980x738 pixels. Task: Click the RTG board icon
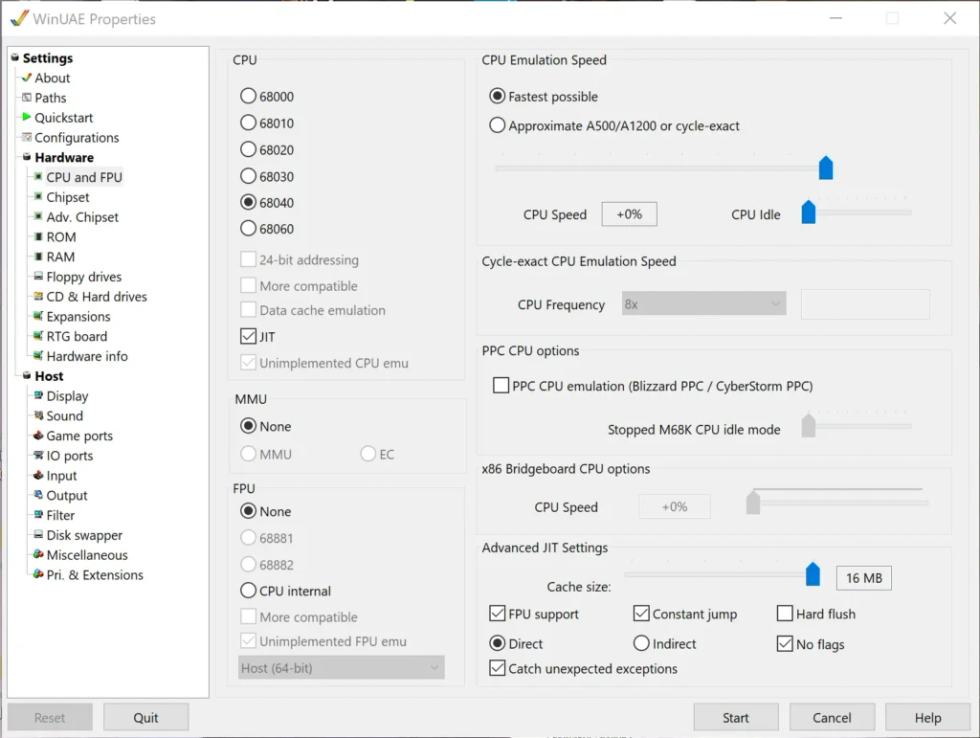click(38, 336)
